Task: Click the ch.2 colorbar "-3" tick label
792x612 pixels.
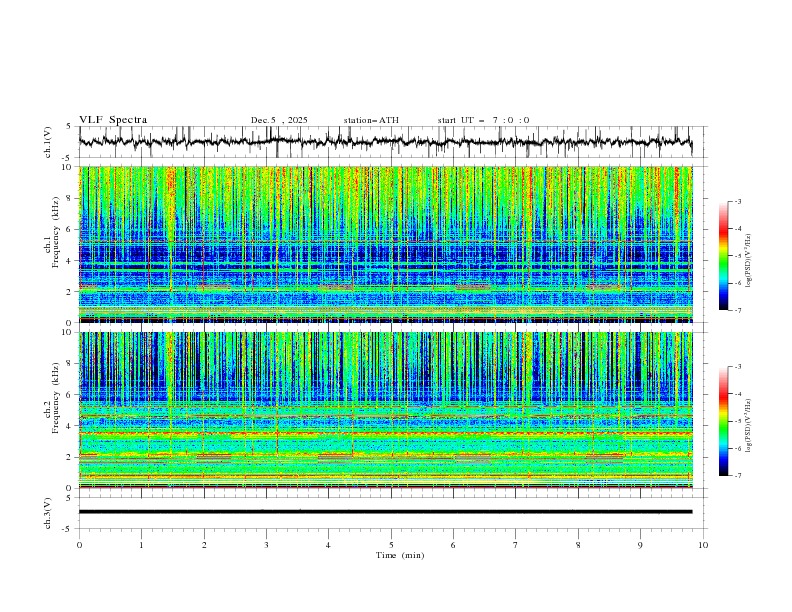Action: click(x=738, y=367)
